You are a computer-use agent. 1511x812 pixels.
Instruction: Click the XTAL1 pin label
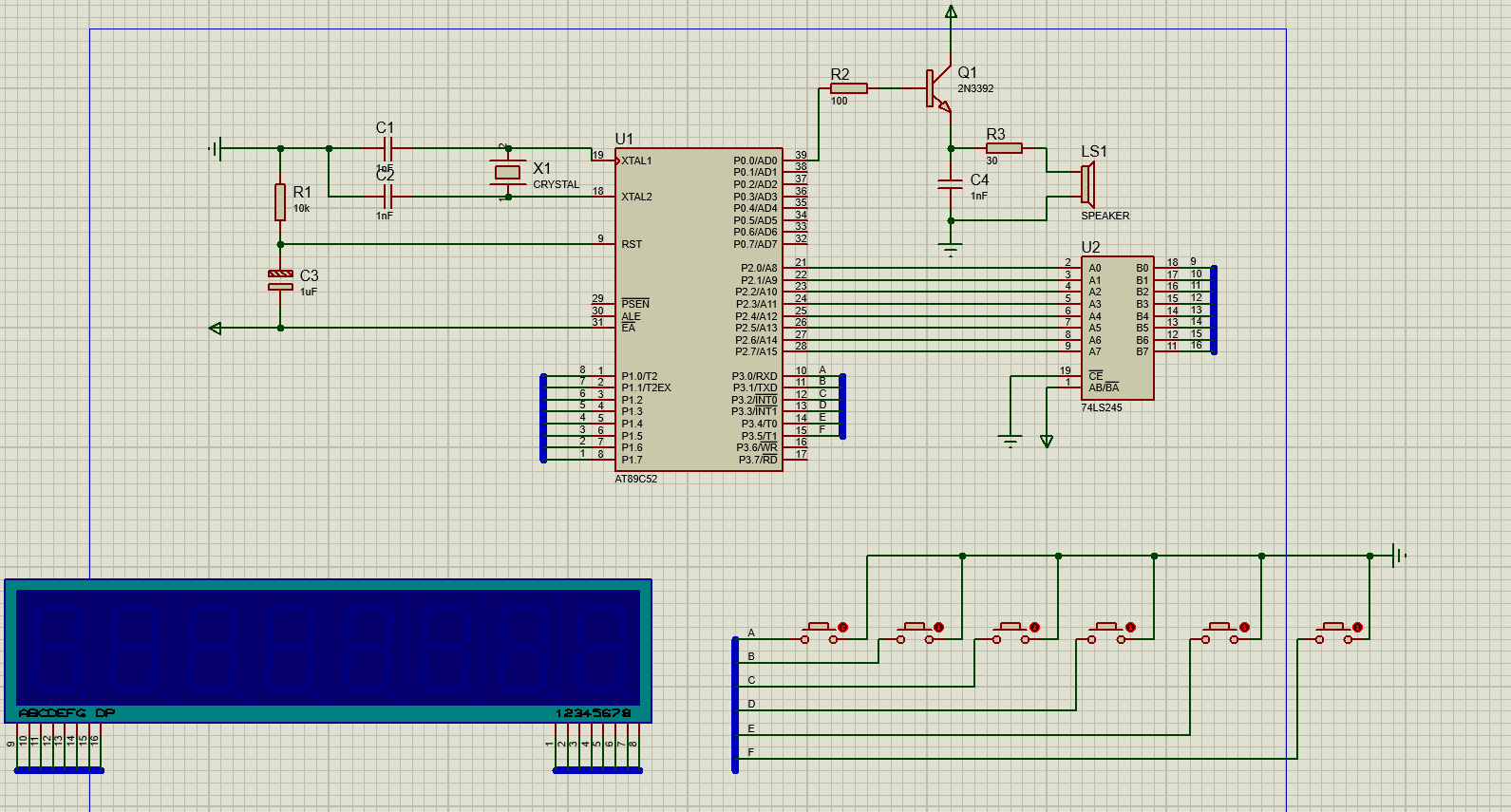click(636, 161)
